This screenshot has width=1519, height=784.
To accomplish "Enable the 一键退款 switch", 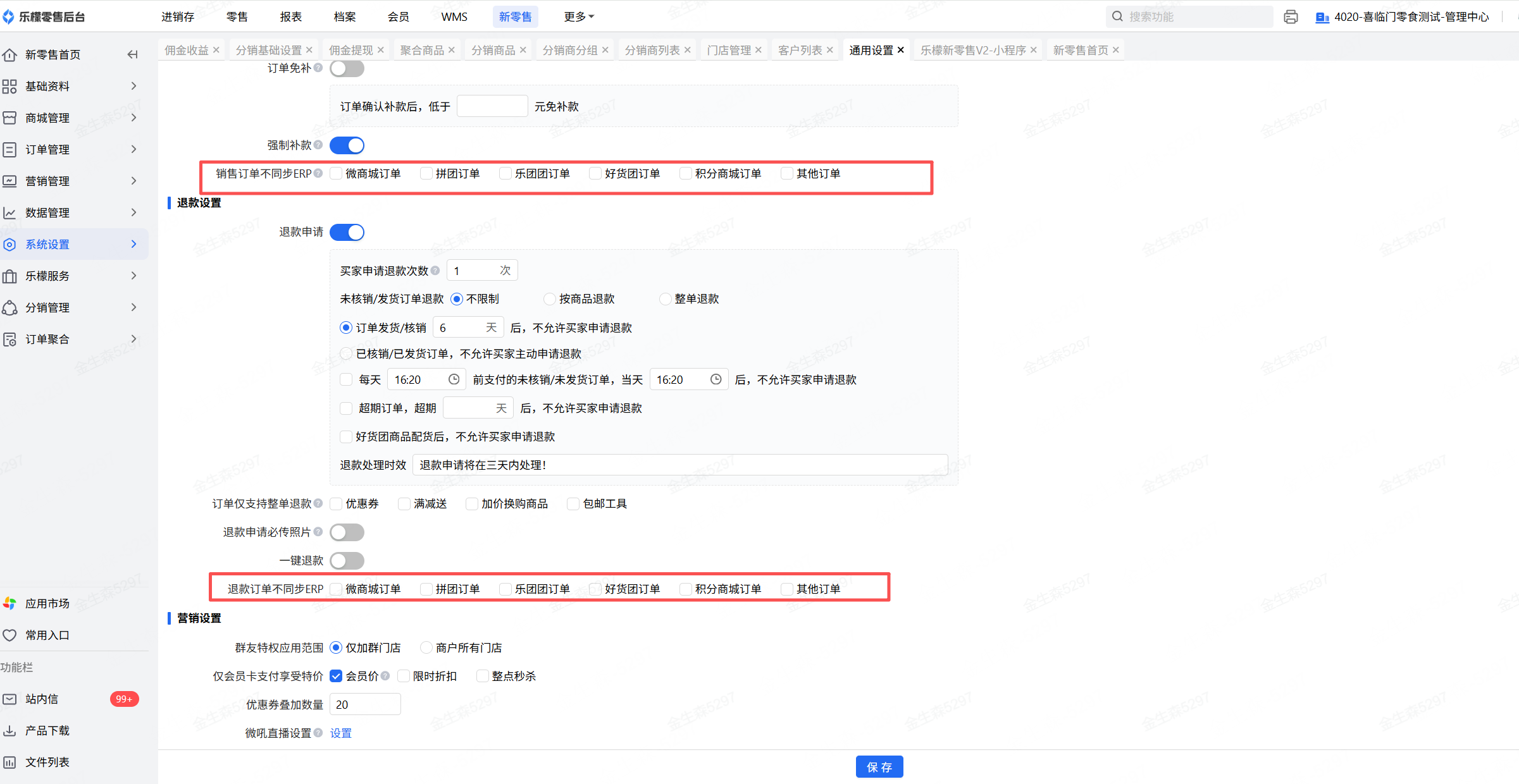I will point(347,560).
